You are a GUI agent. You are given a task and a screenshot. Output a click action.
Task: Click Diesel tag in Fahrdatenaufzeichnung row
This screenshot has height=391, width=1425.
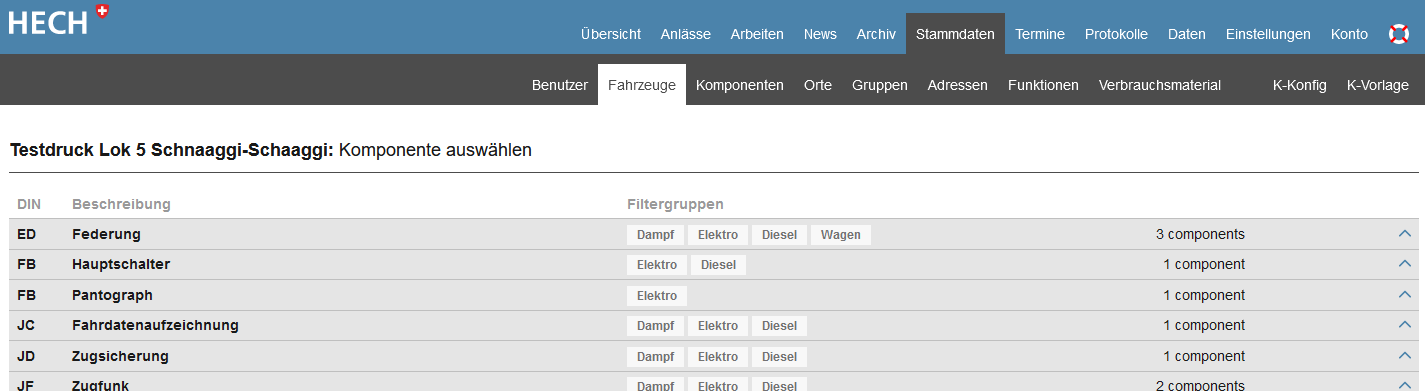click(779, 326)
